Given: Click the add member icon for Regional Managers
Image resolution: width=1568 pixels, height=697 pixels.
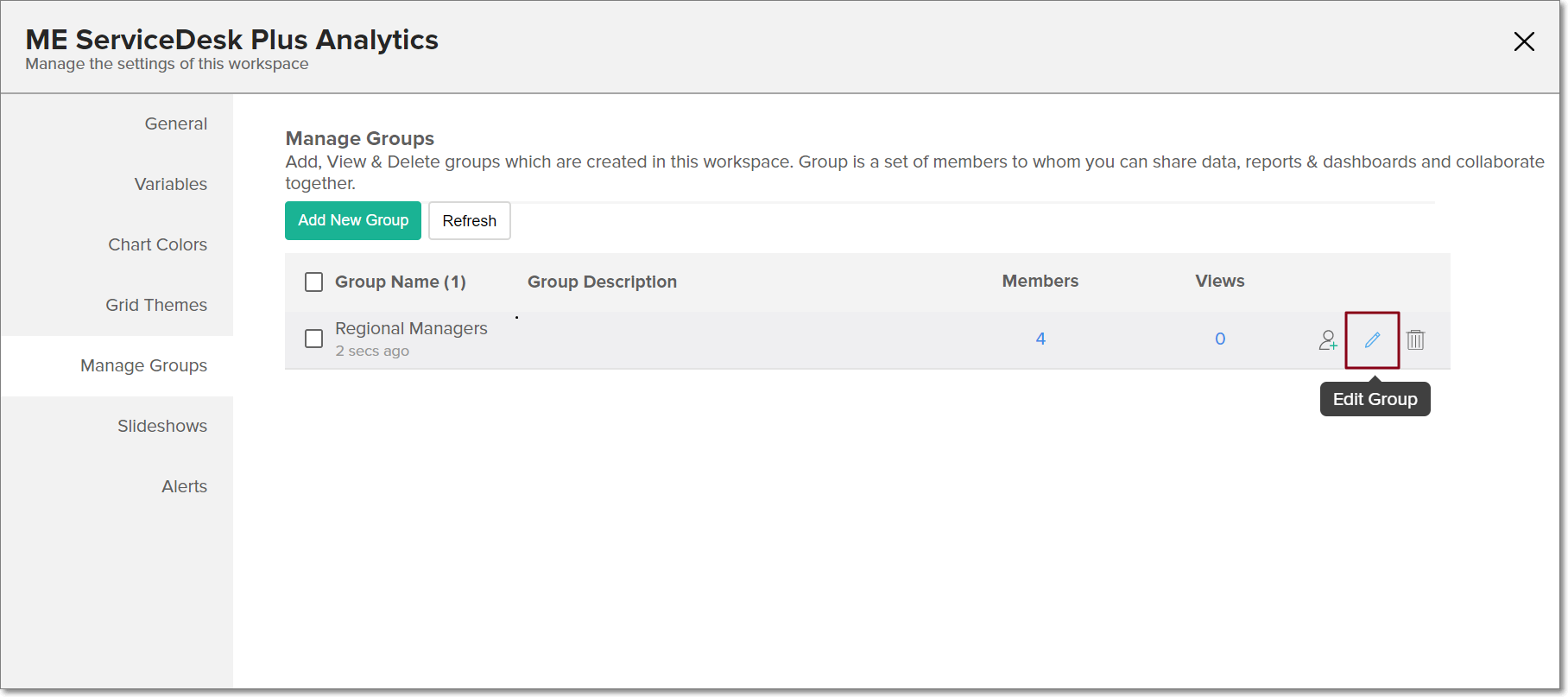Looking at the screenshot, I should coord(1328,340).
